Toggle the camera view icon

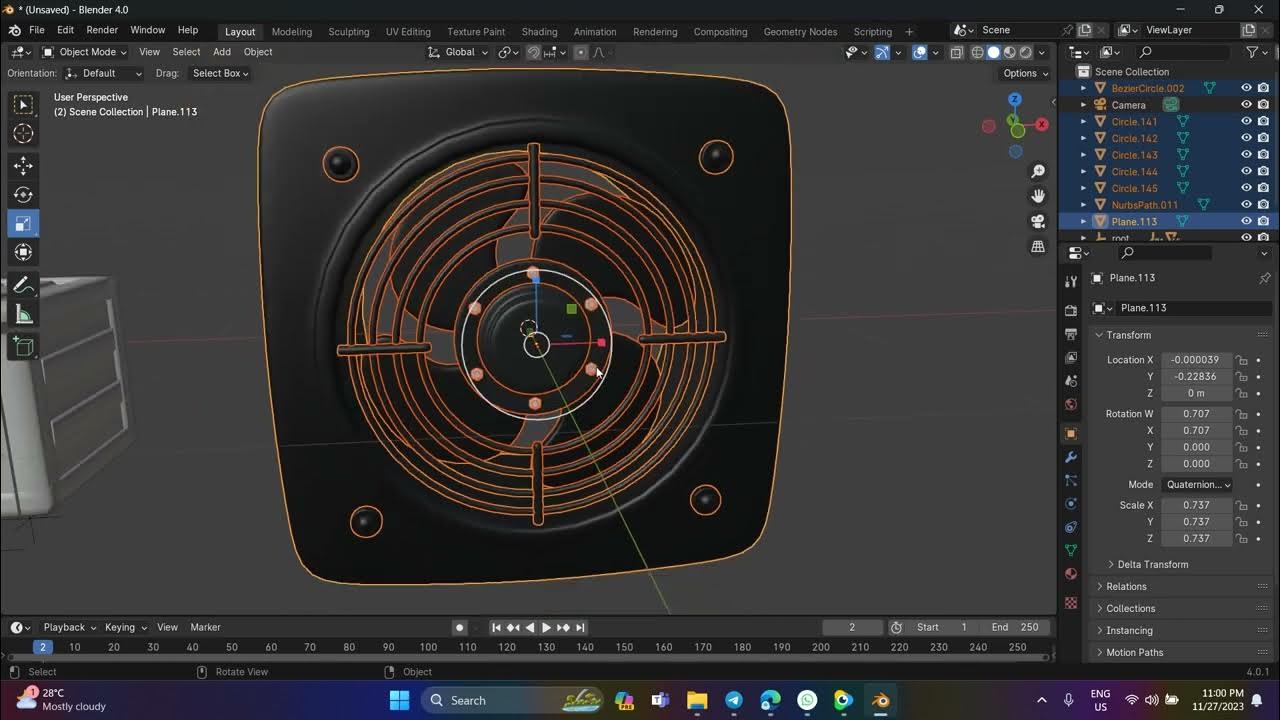[x=1038, y=221]
